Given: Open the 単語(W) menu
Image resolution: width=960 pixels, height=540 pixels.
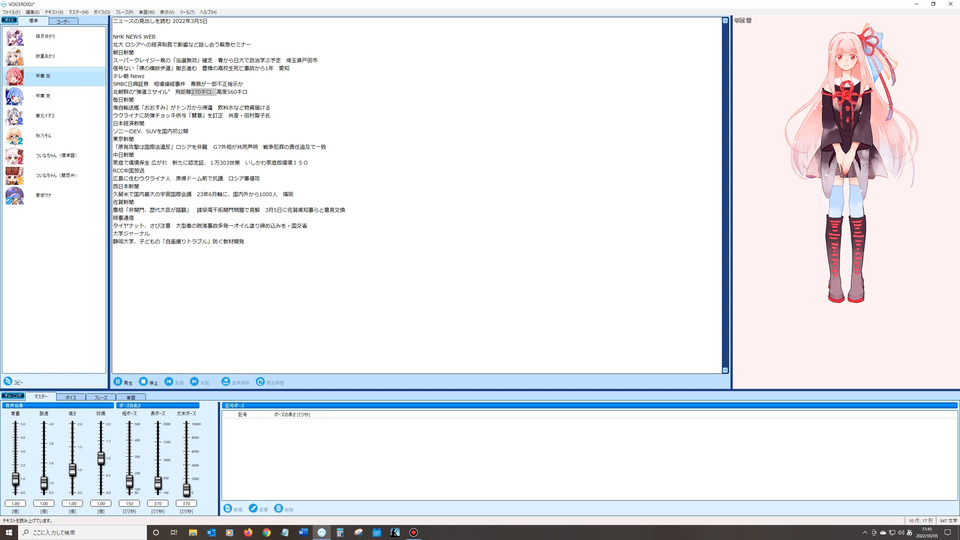Looking at the screenshot, I should [146, 12].
